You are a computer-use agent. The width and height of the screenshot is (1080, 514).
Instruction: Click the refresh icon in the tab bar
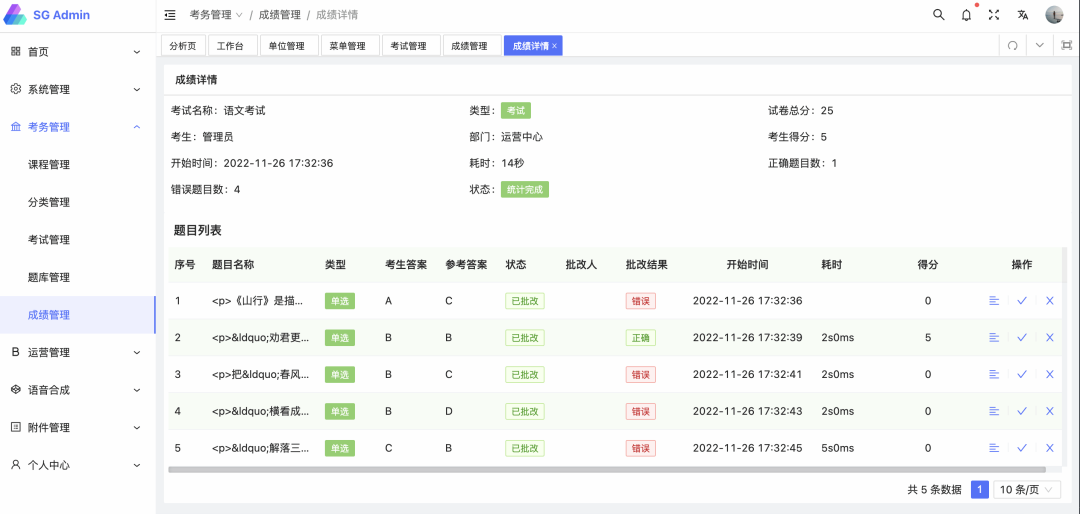1012,45
